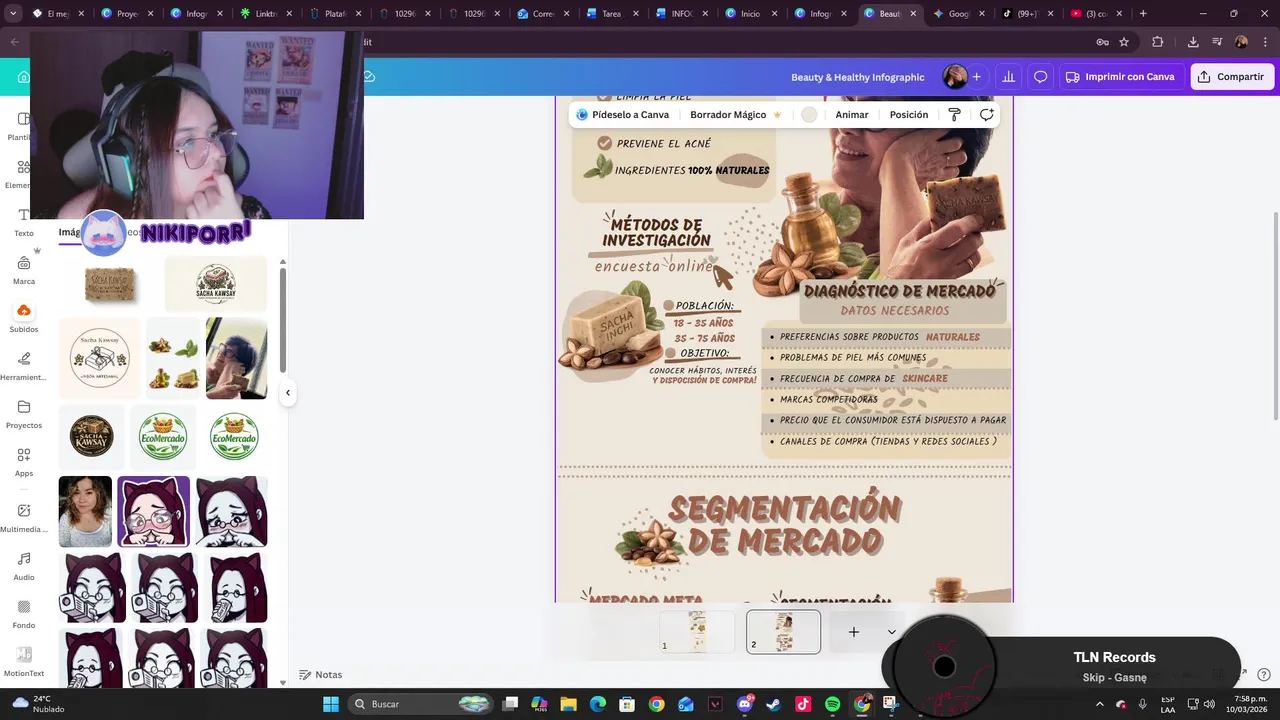Open the Herramientas panel
Screen dimensions: 1280x720
(x=24, y=366)
